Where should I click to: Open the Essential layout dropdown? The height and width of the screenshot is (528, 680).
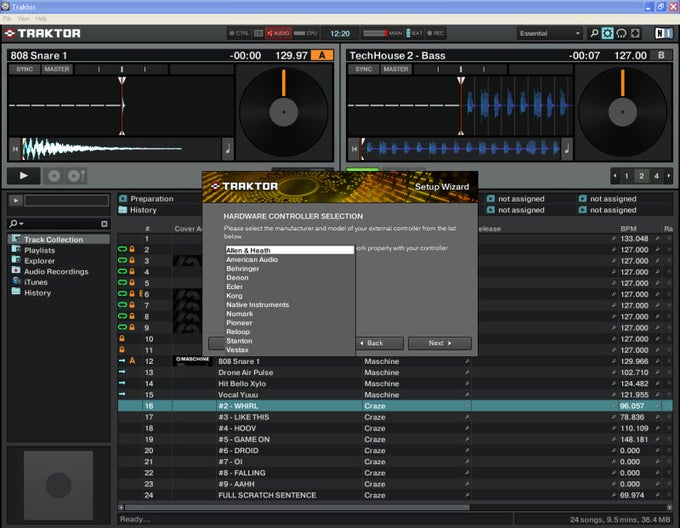click(x=550, y=33)
